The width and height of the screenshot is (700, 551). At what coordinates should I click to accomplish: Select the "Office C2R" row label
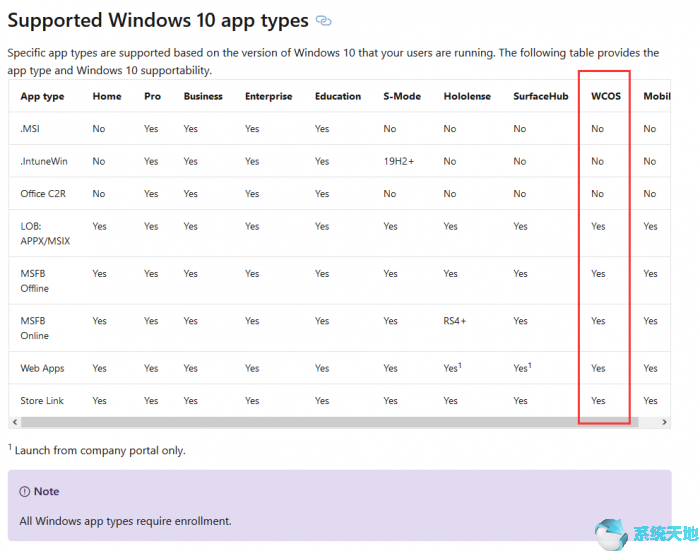(x=43, y=194)
